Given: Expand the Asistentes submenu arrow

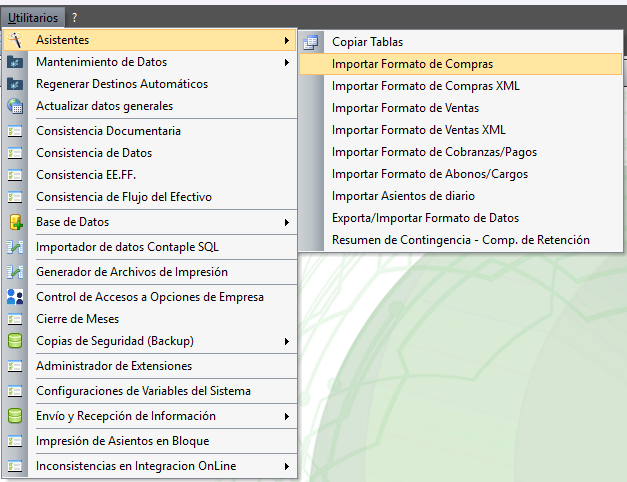Looking at the screenshot, I should click(287, 40).
